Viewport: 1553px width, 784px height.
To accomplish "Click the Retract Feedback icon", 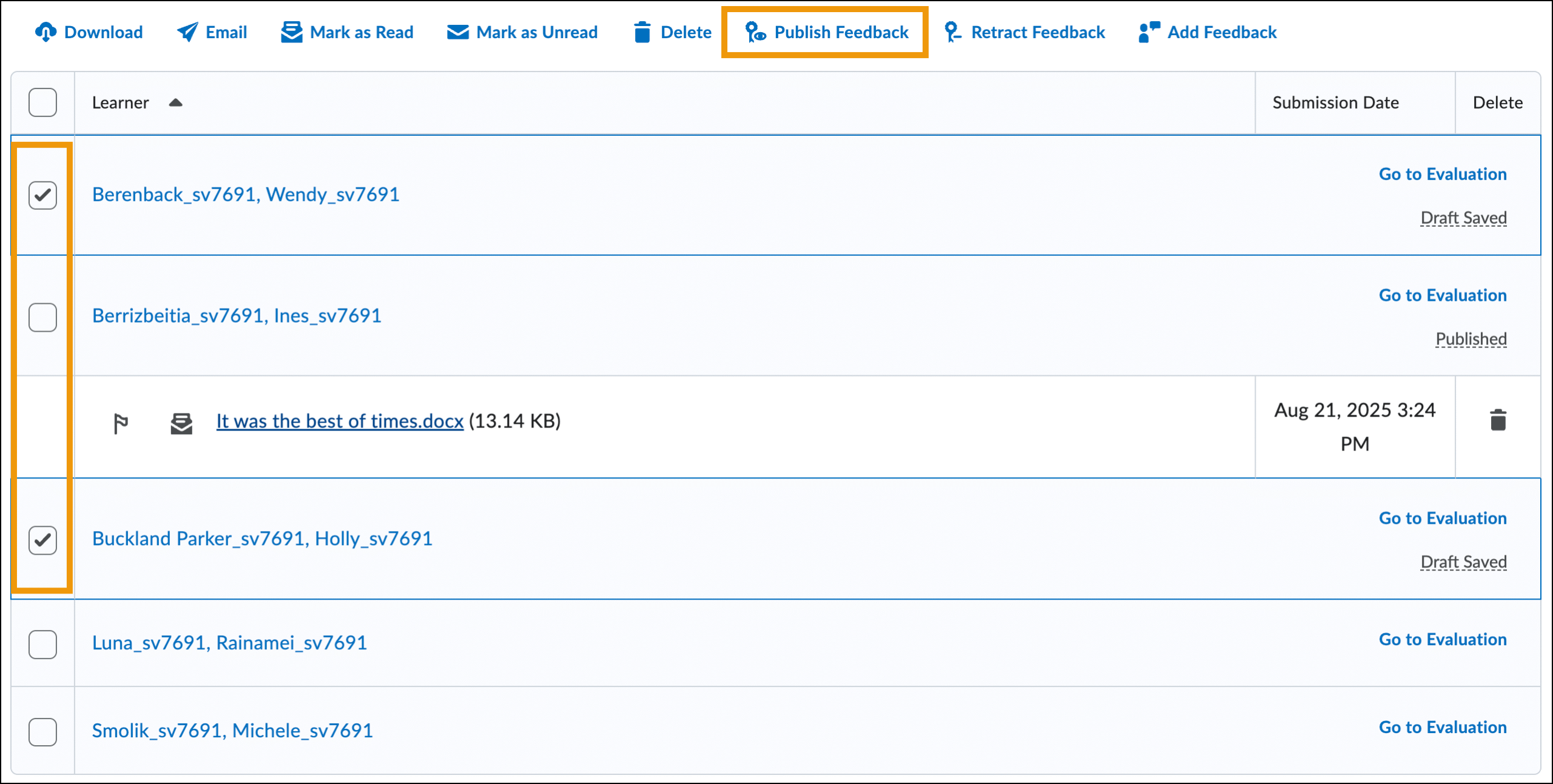I will pos(952,32).
